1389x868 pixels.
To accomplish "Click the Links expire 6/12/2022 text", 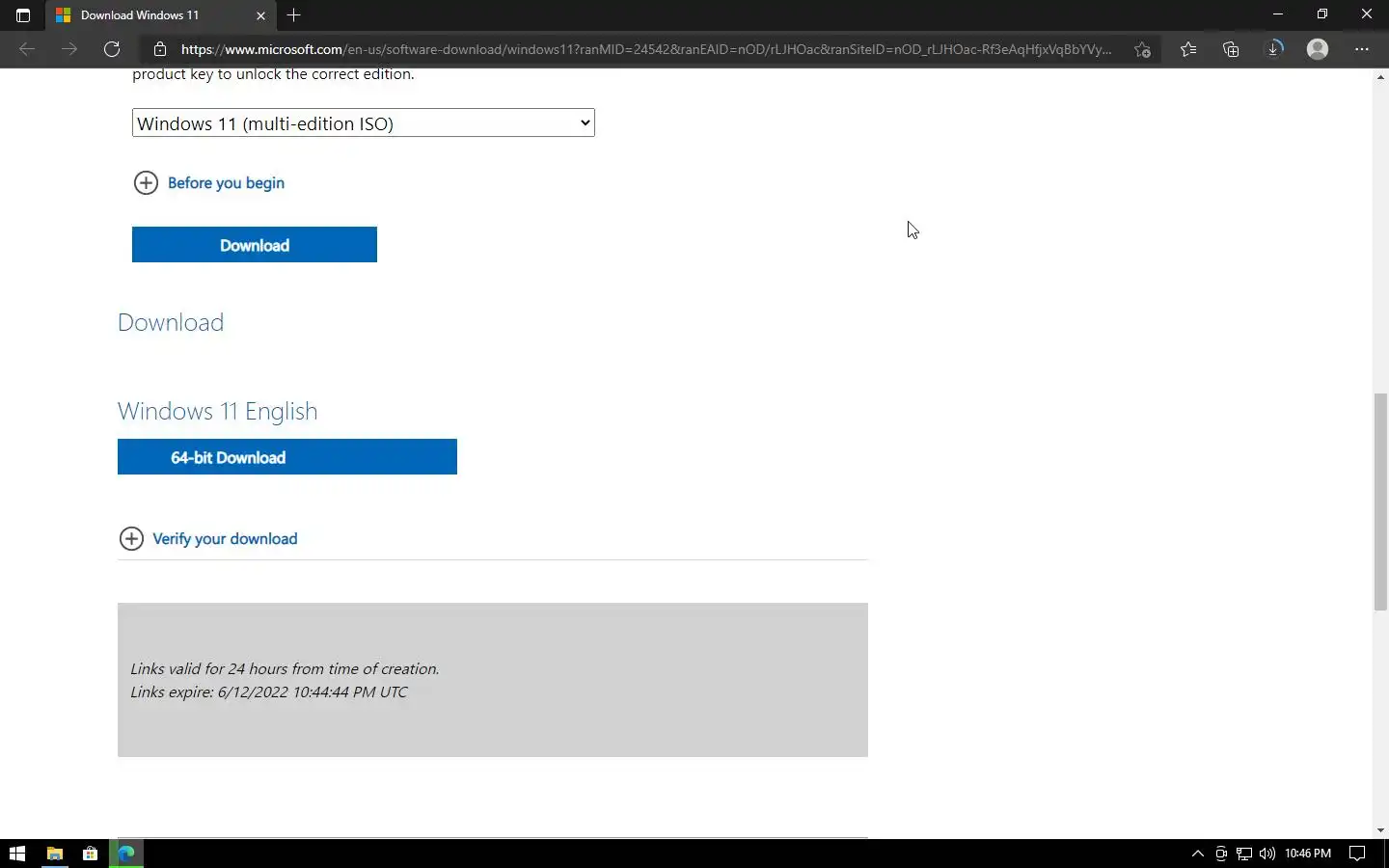I will coord(269,692).
